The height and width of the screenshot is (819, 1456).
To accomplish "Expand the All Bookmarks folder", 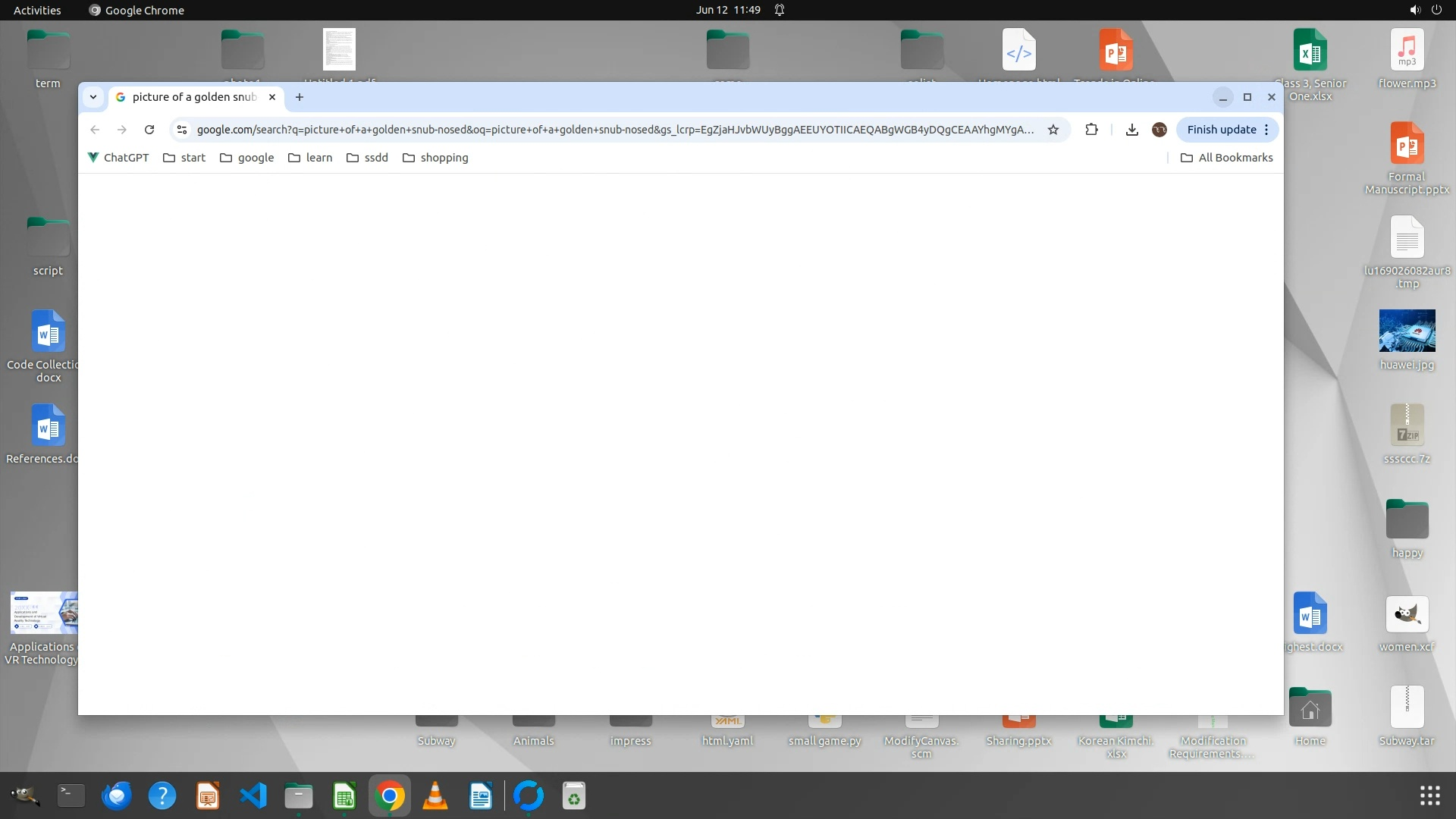I will coord(1226,158).
